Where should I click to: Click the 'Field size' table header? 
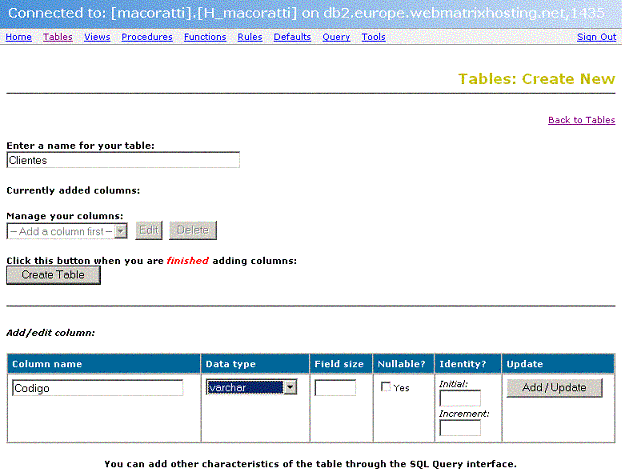pos(339,364)
